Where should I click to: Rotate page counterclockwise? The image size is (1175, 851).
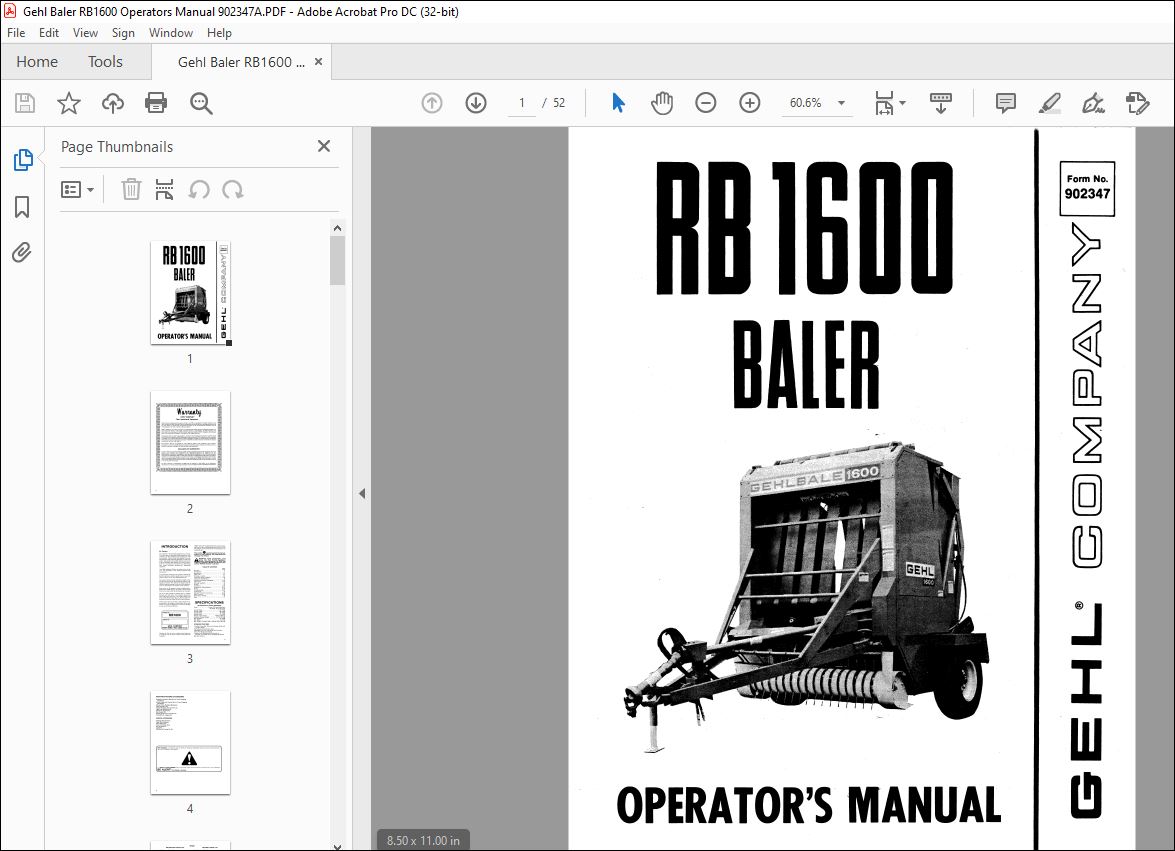click(x=199, y=190)
